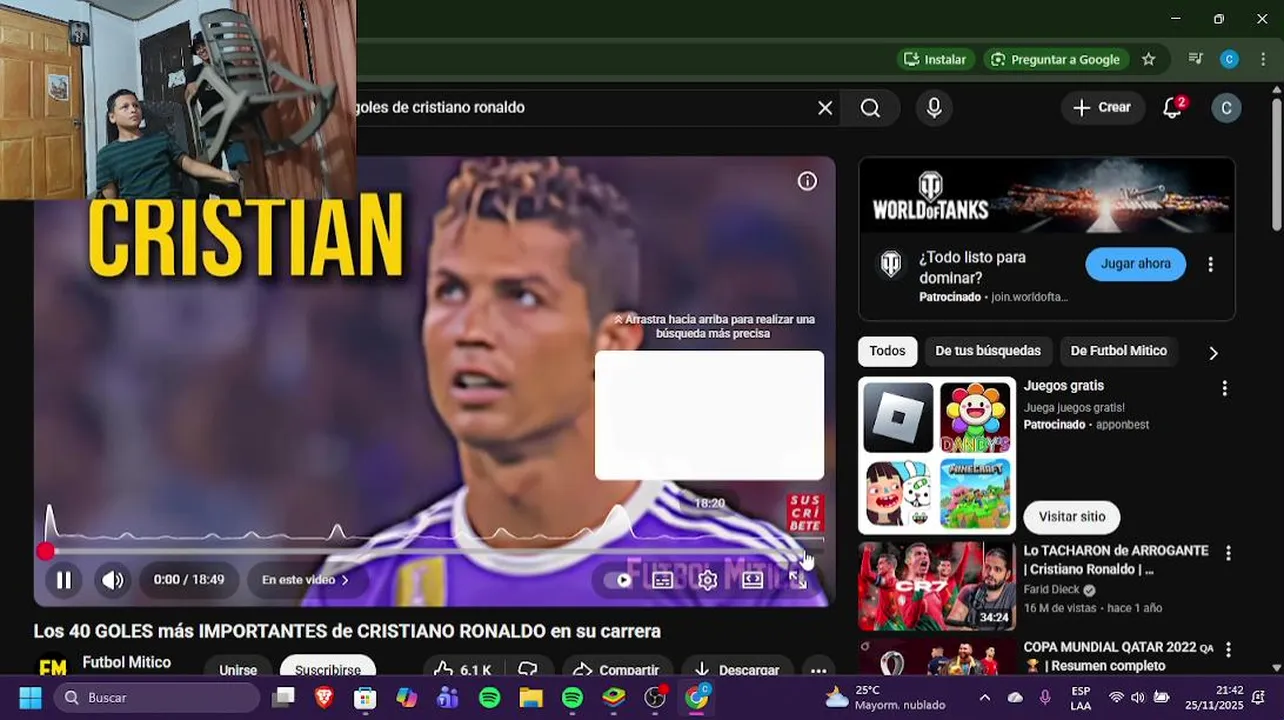Open the Futbol Mitico channel name
1284x720 pixels.
(126, 662)
